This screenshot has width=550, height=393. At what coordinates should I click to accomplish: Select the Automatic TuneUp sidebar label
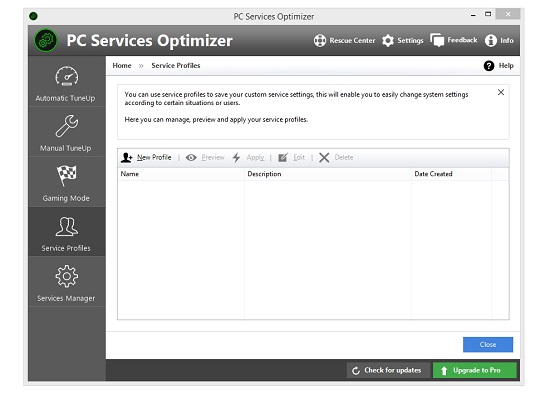65,98
